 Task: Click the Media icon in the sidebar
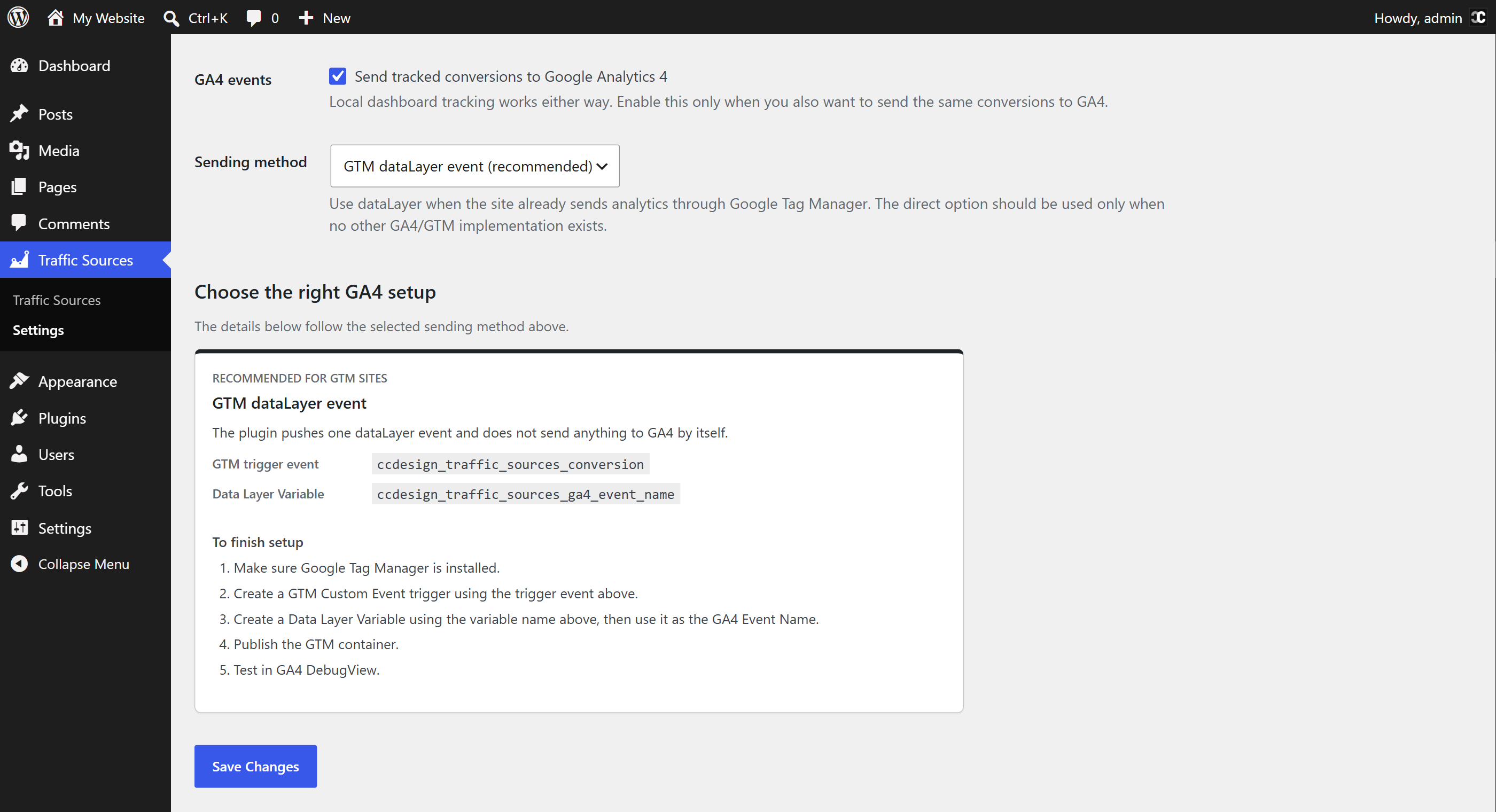coord(19,151)
